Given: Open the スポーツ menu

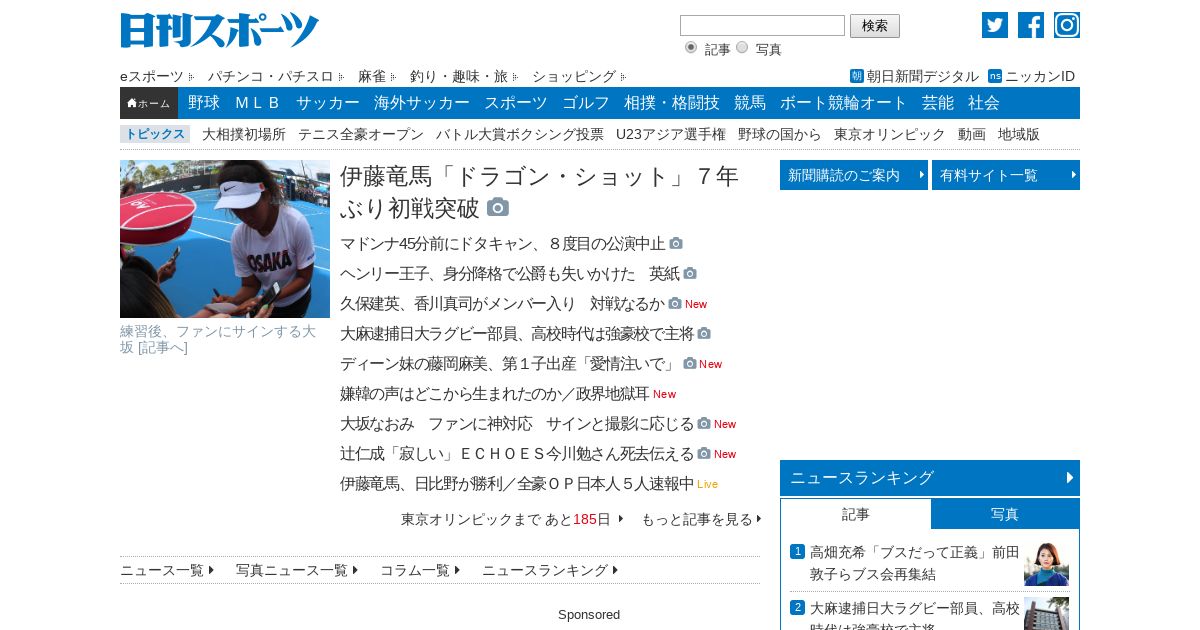Looking at the screenshot, I should [x=516, y=103].
